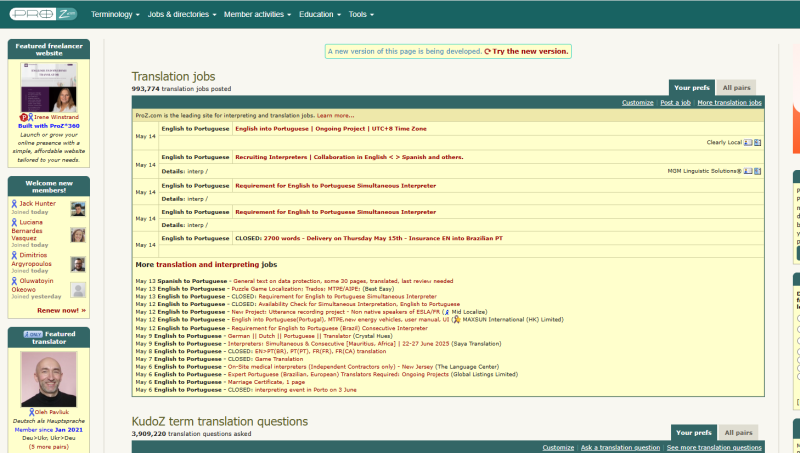Open Jack Hunter's name link
Image resolution: width=800 pixels, height=453 pixels.
tap(38, 204)
